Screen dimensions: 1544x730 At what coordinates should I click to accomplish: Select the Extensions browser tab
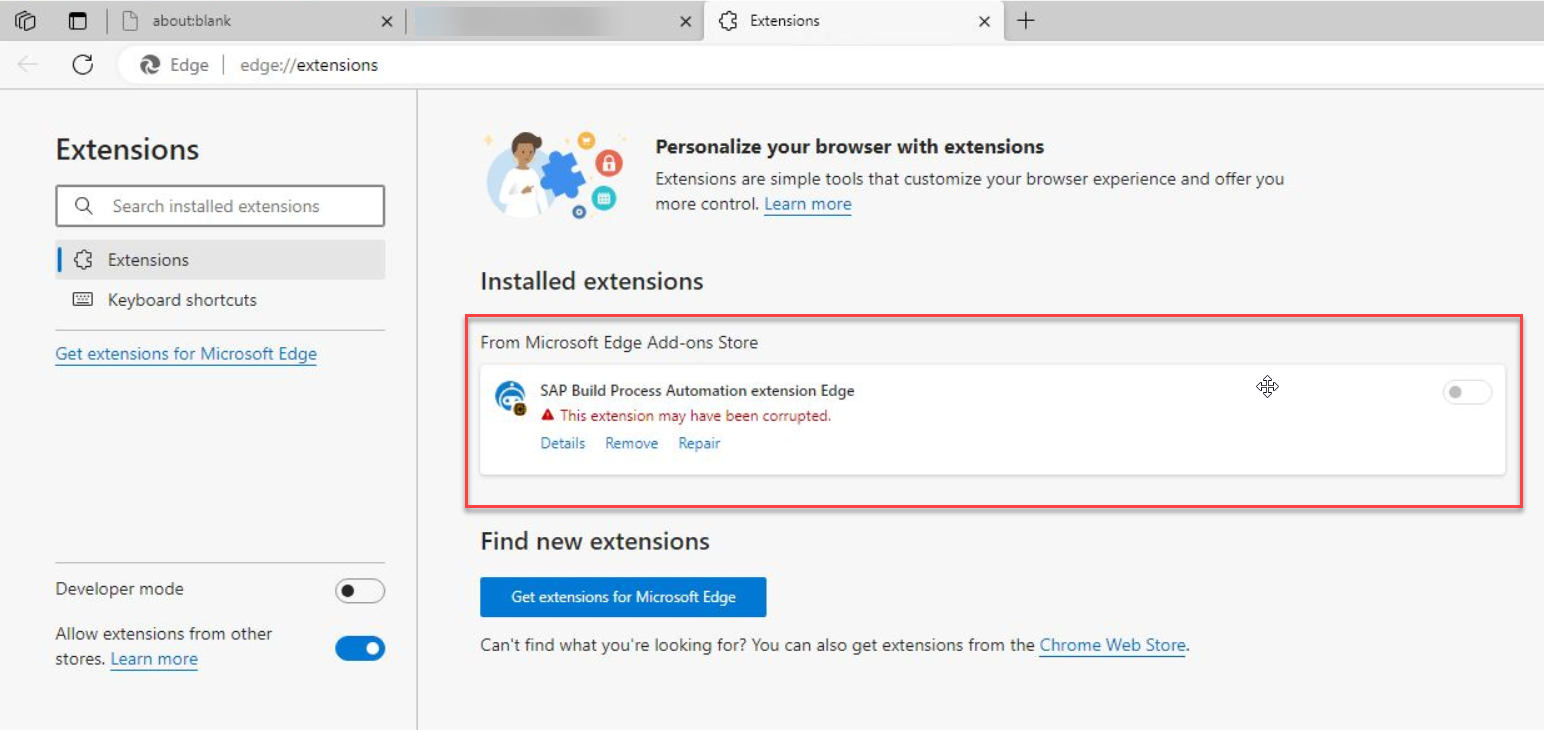coord(853,21)
